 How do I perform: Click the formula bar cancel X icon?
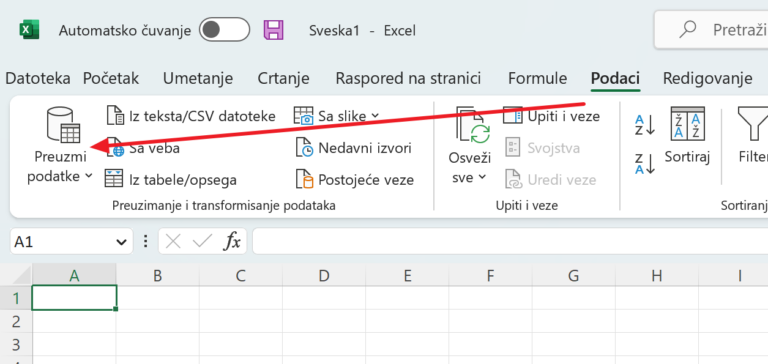[173, 242]
